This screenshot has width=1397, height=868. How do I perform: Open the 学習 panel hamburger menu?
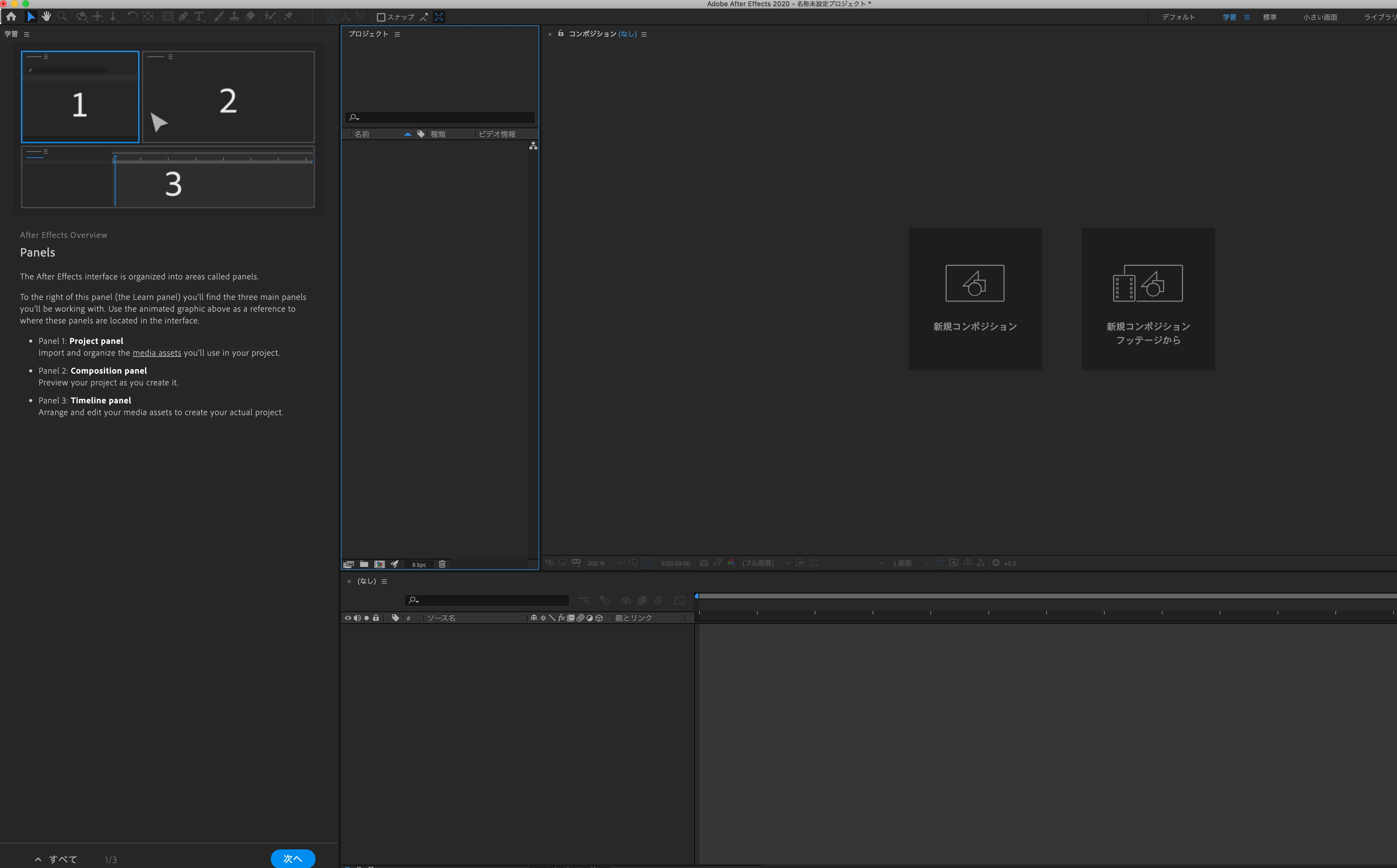pyautogui.click(x=26, y=34)
